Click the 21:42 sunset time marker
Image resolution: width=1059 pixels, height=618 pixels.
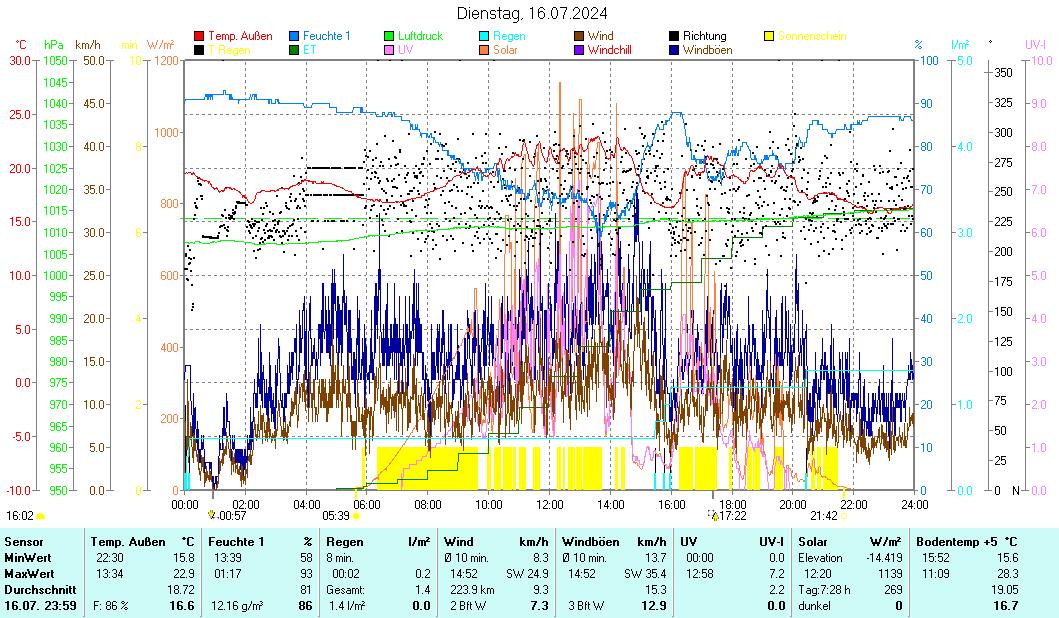[x=823, y=516]
